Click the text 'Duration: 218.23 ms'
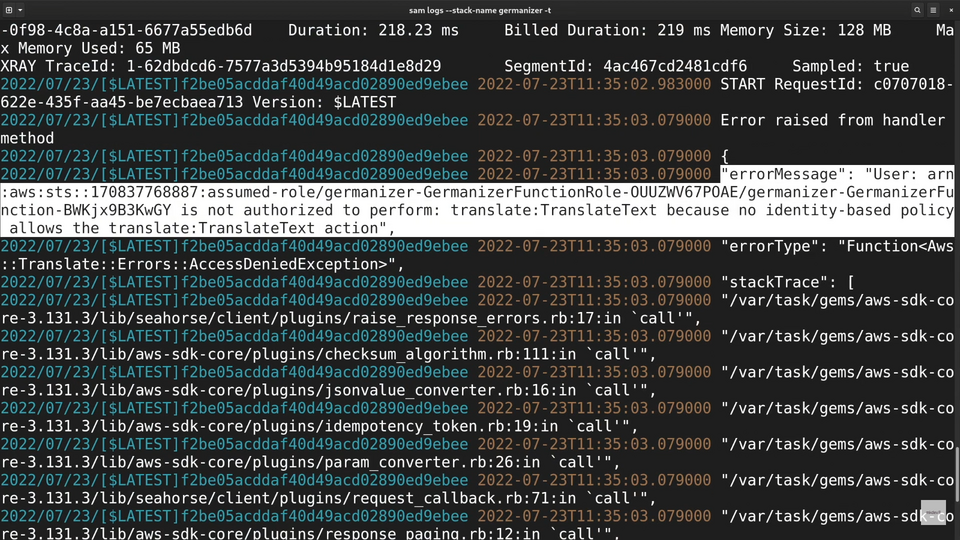960x540 pixels. tap(373, 31)
